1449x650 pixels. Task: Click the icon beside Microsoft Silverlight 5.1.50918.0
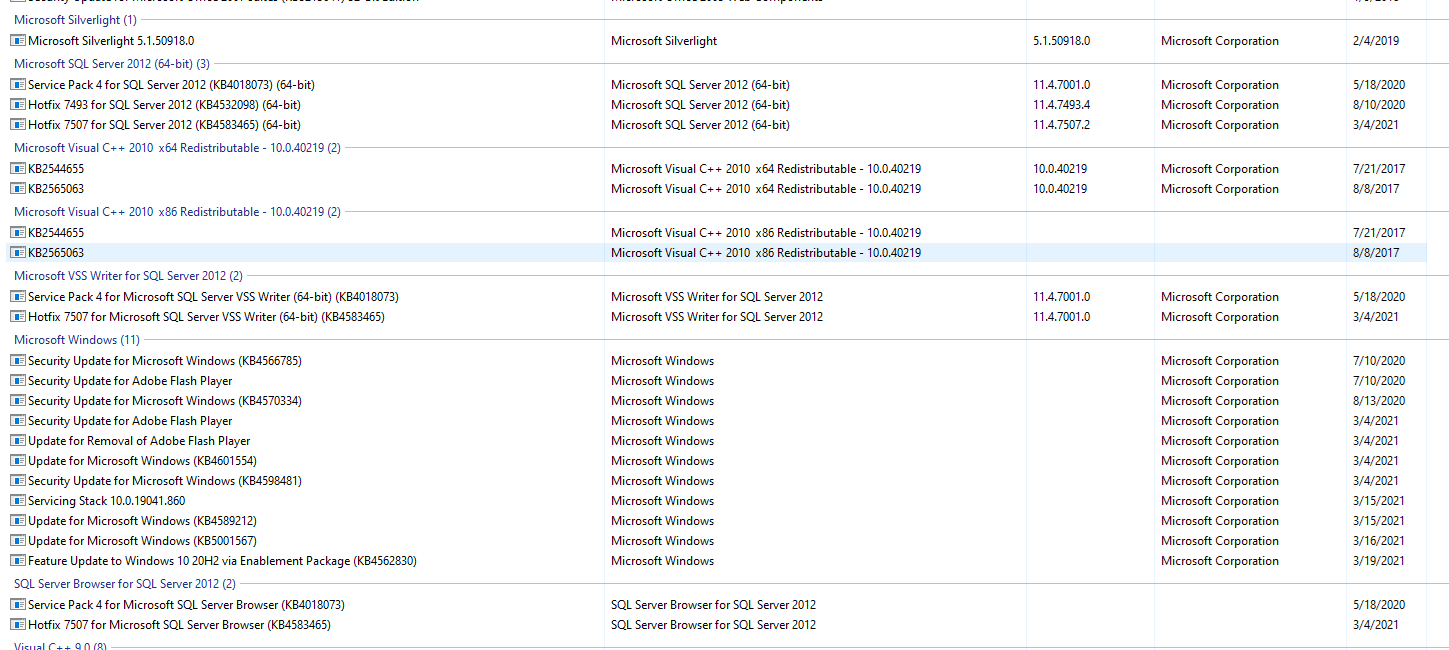(x=18, y=41)
